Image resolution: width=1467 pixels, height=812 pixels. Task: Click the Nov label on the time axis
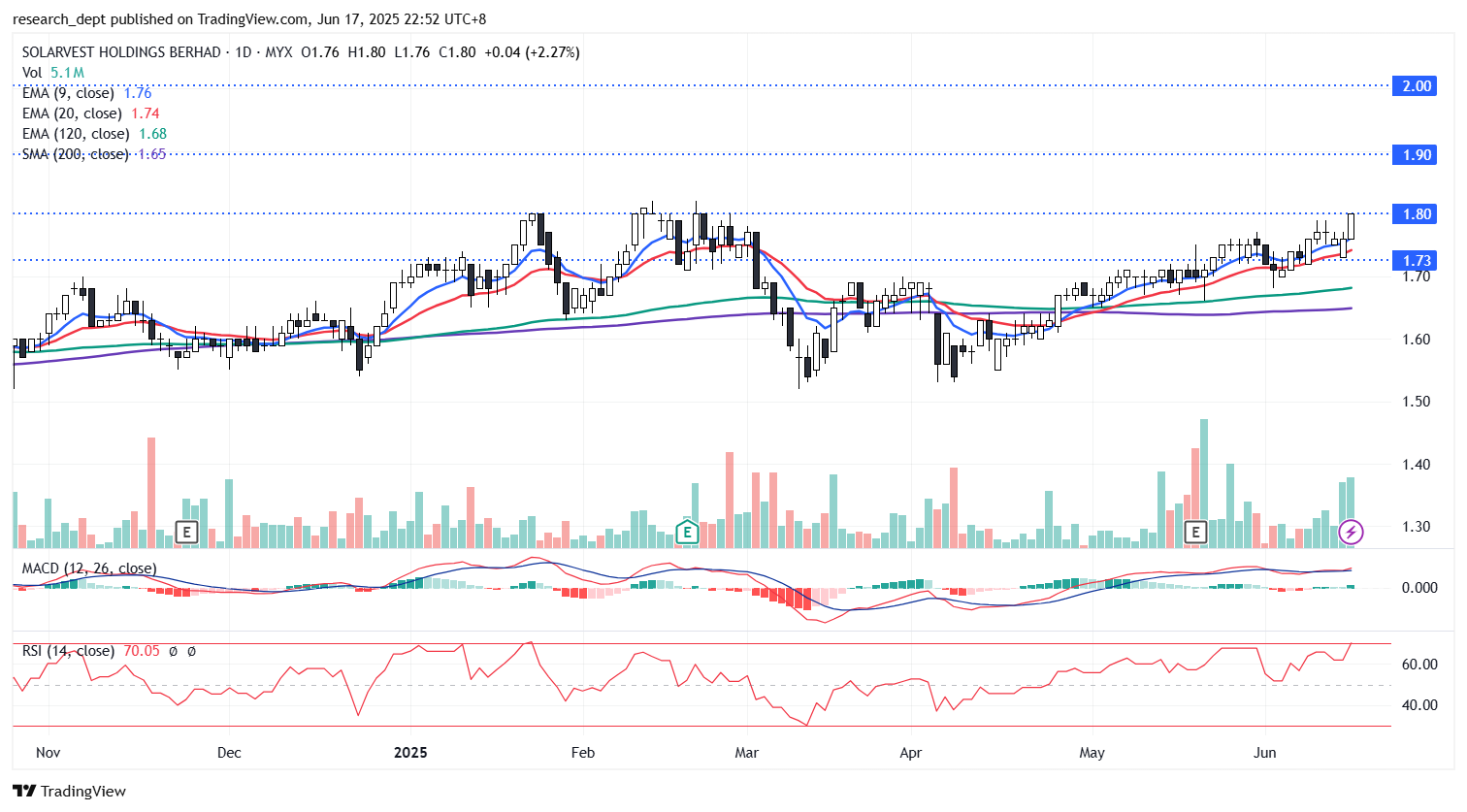point(48,753)
